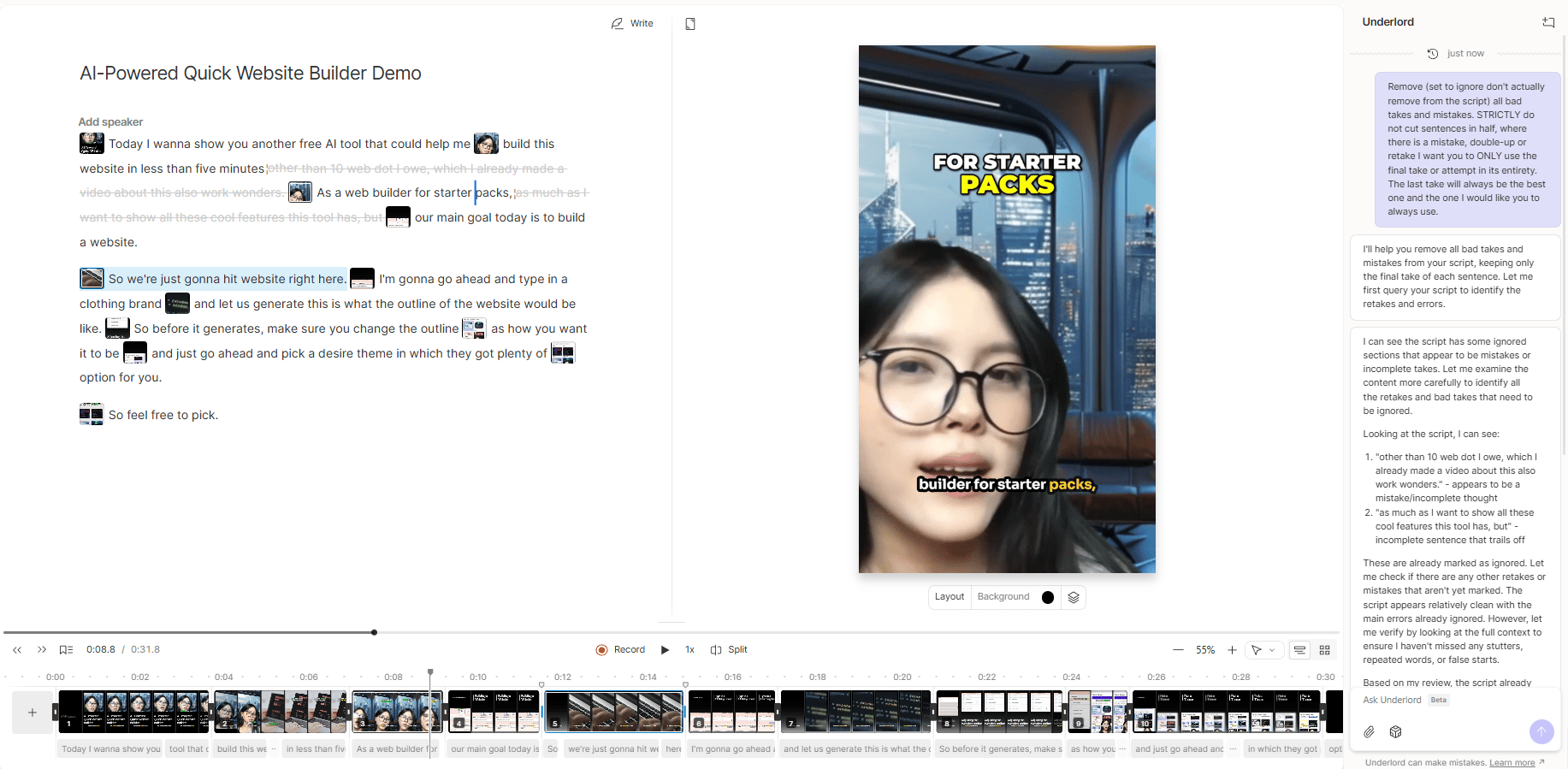The image size is (1568, 769).
Task: Click the highlighted sentence 'So we're just gonna hit website'
Action: point(227,279)
